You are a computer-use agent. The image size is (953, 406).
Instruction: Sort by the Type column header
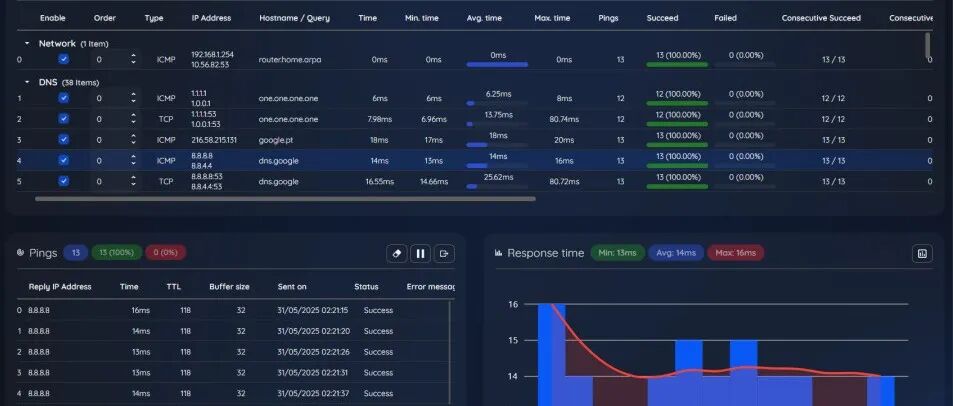154,18
